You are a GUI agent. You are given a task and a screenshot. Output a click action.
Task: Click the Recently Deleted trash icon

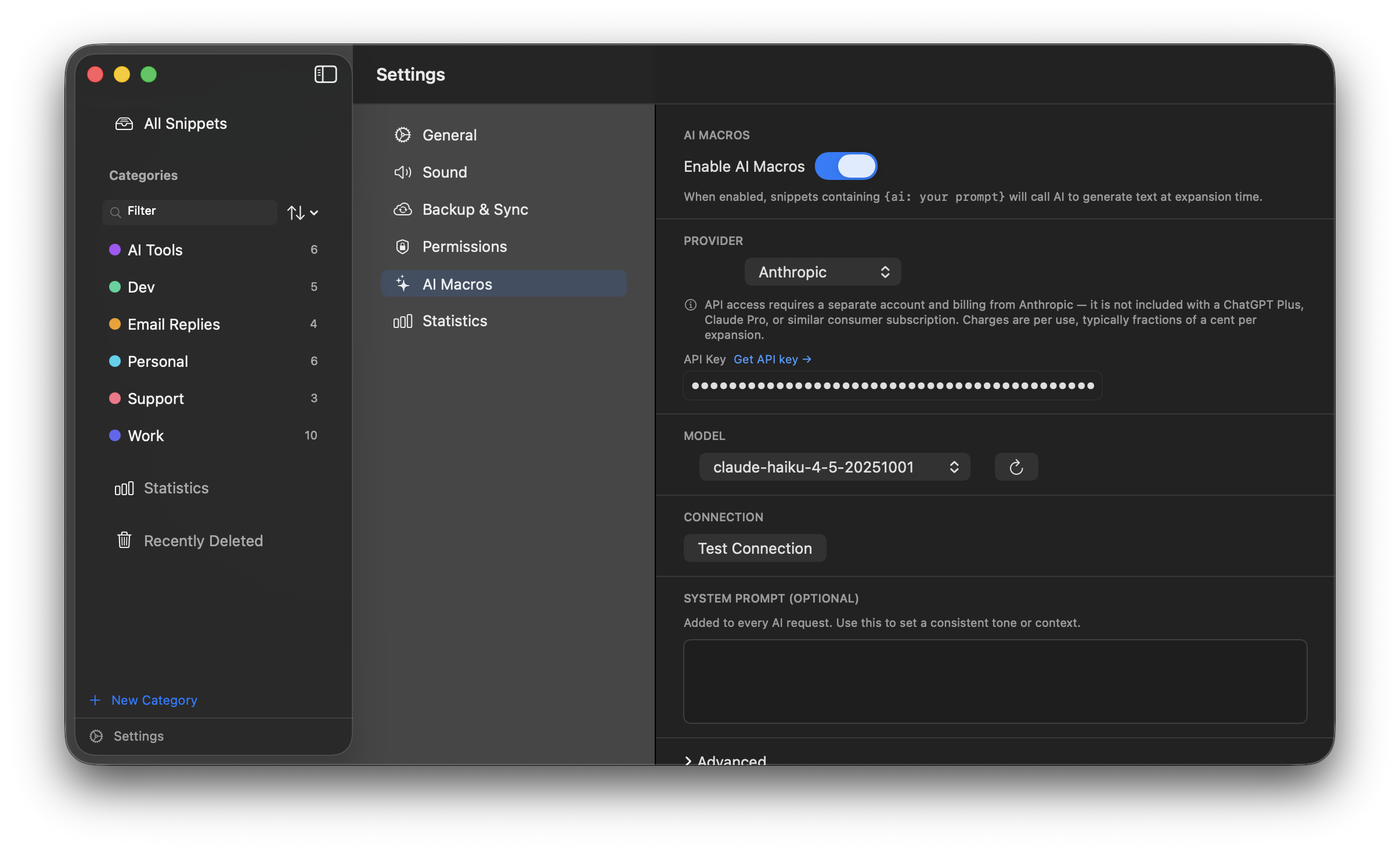click(x=124, y=540)
